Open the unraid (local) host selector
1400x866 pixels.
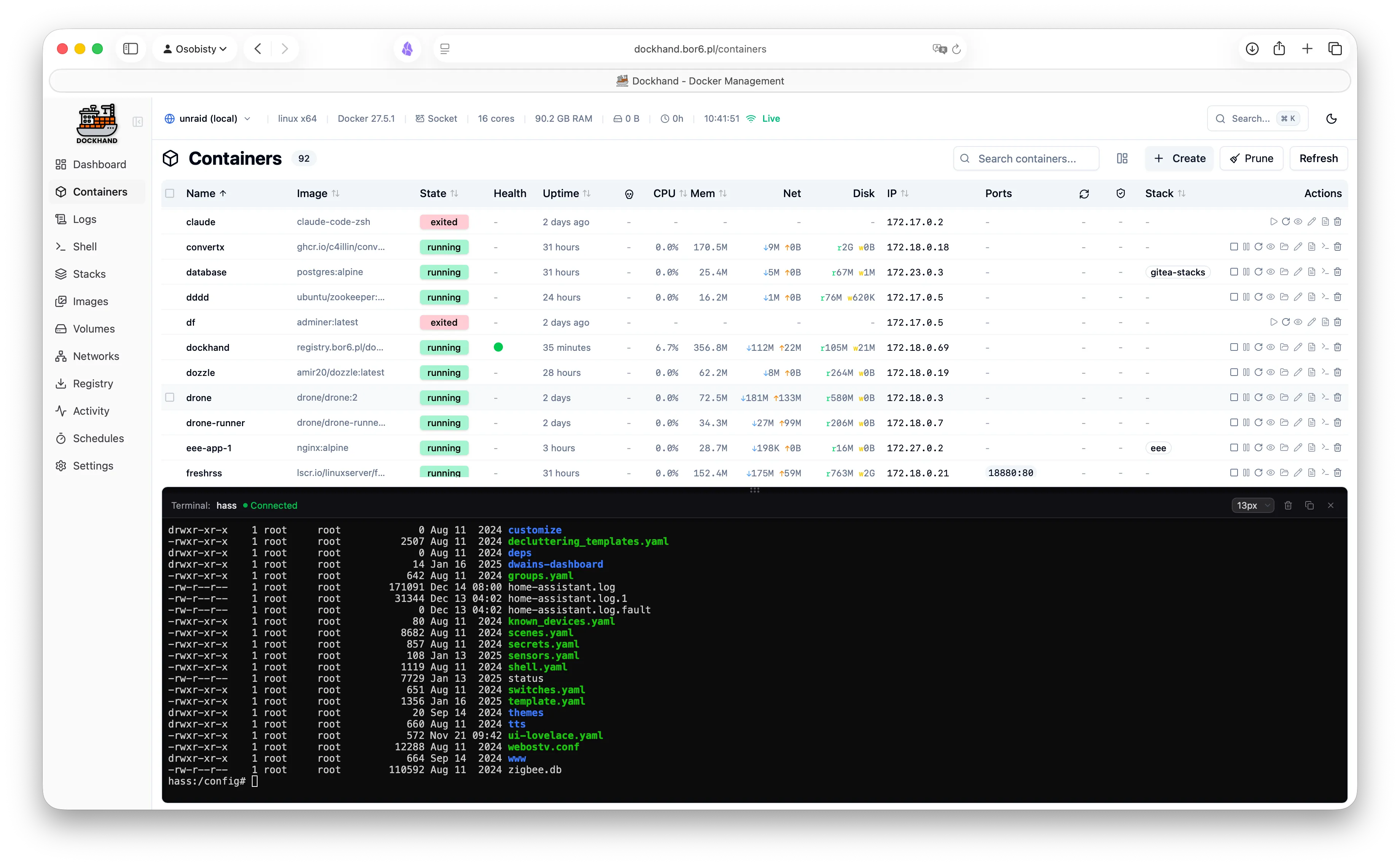pyautogui.click(x=207, y=119)
